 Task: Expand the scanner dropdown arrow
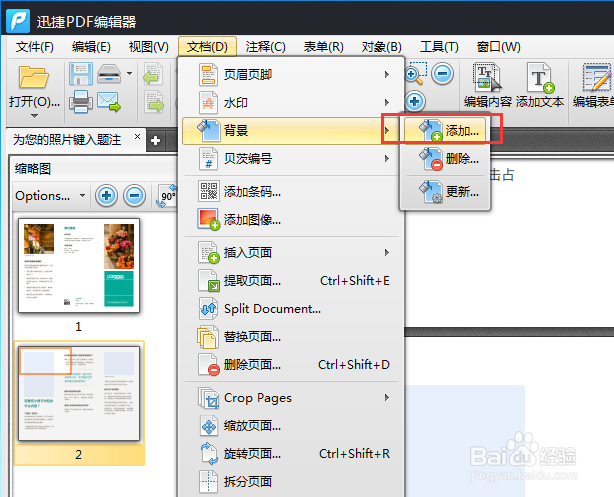[x=129, y=73]
